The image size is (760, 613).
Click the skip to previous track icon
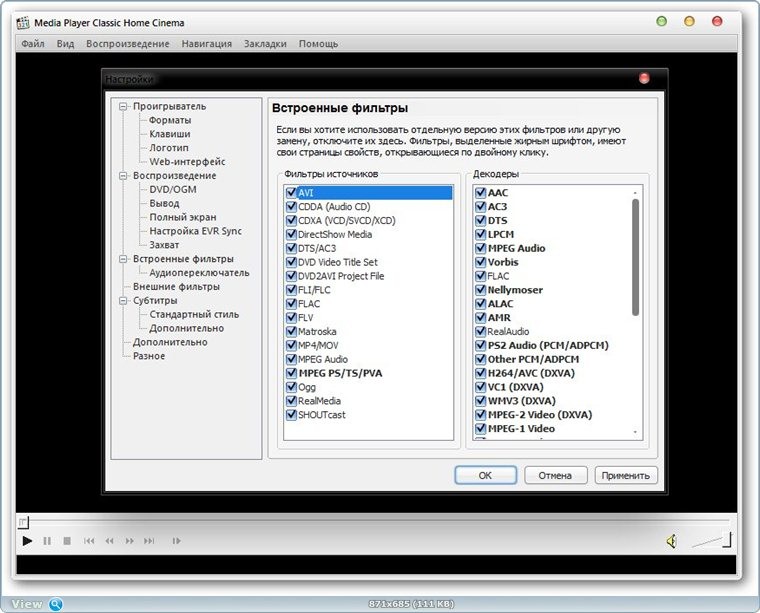89,541
